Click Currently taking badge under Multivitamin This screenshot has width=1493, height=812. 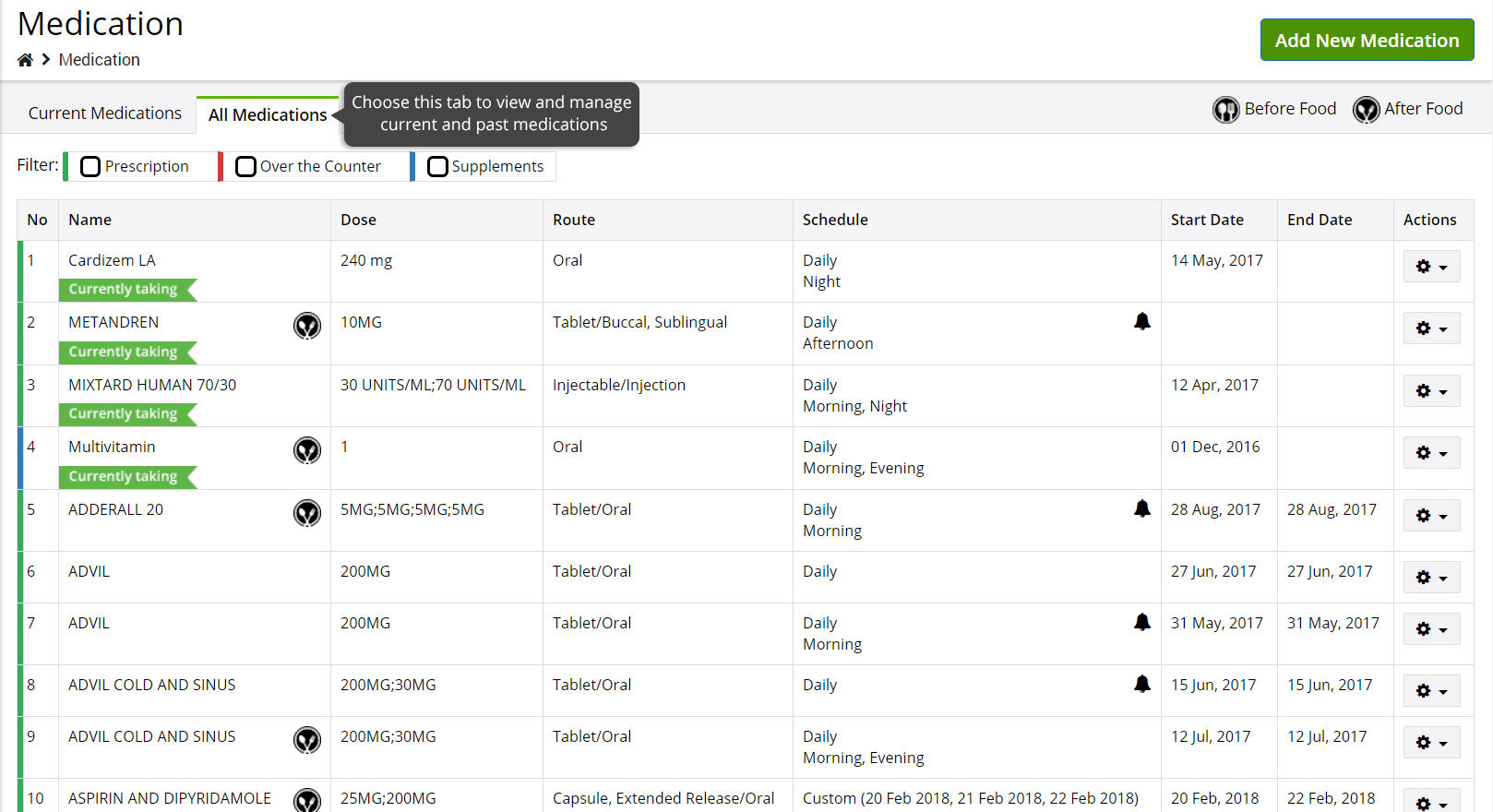[x=128, y=477]
